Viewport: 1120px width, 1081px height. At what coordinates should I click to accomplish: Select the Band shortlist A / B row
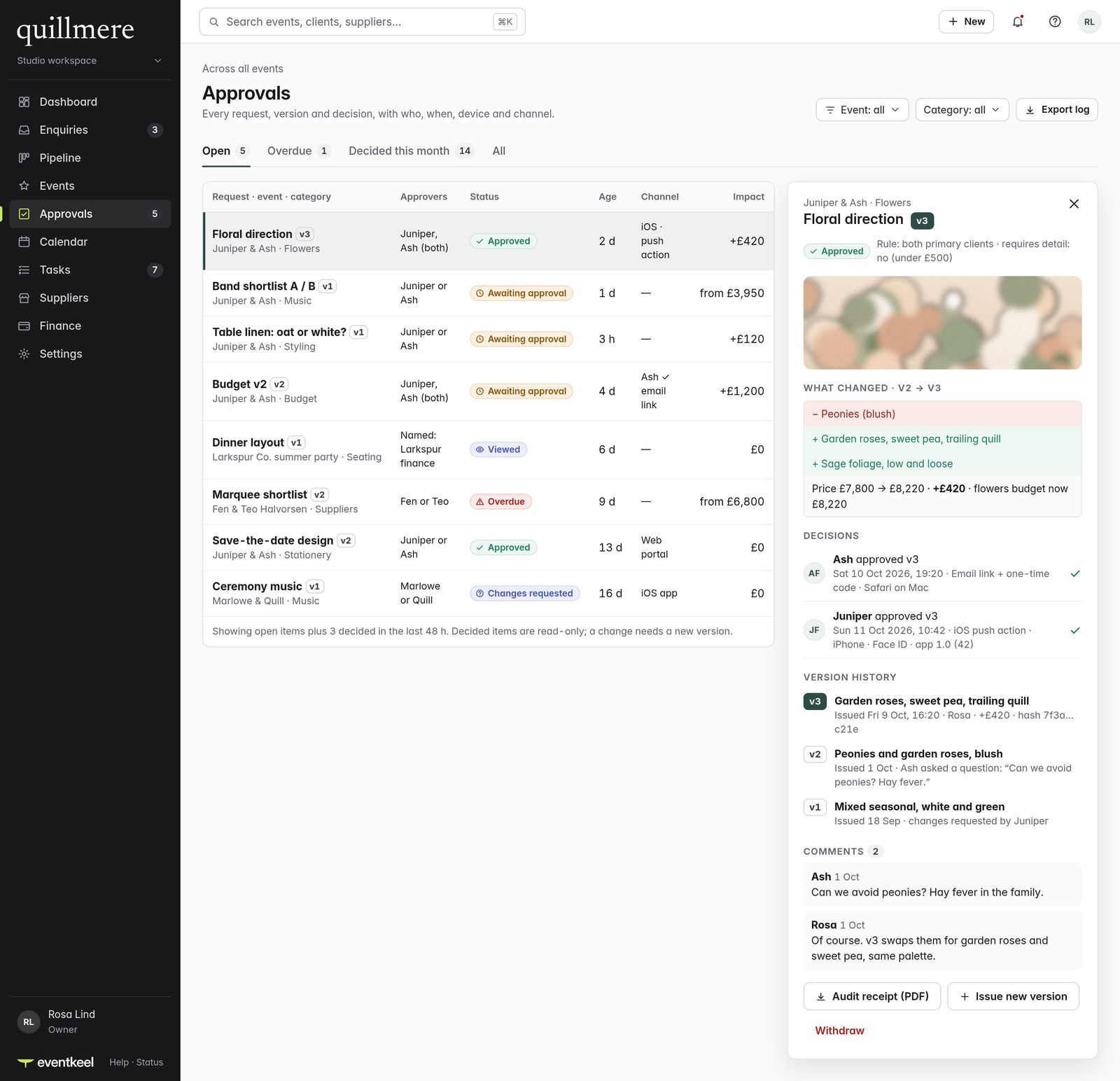pos(489,293)
